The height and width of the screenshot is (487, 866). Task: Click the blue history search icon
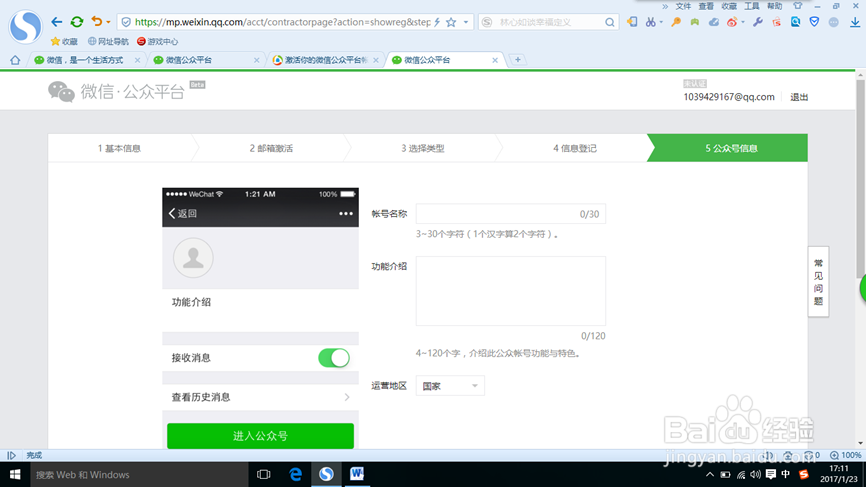[x=795, y=22]
